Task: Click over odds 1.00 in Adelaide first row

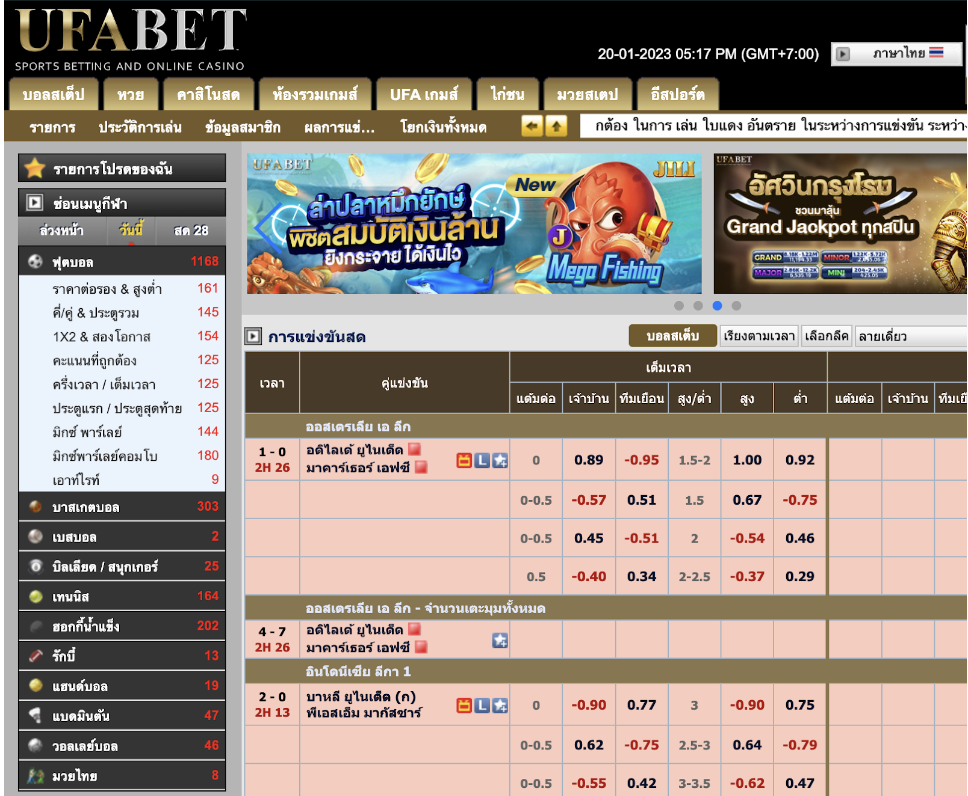Action: coord(747,460)
